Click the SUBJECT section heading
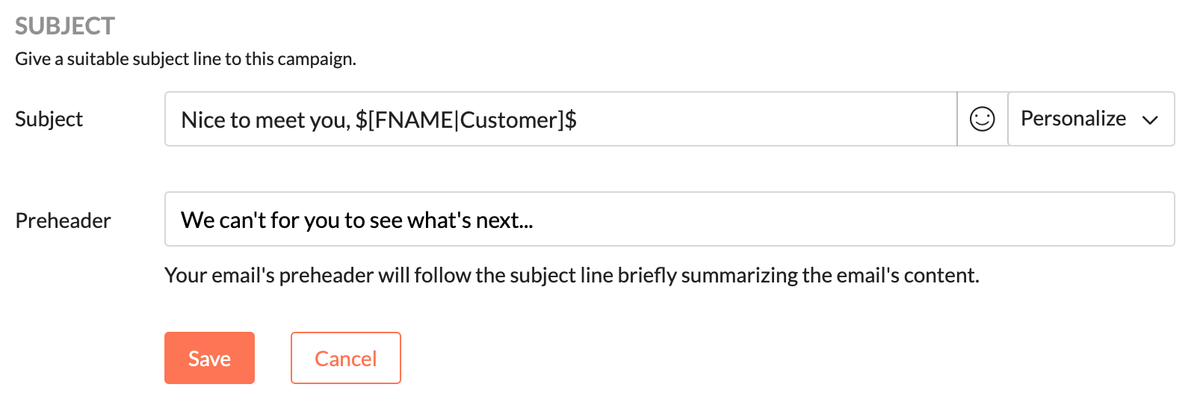This screenshot has width=1200, height=411. coord(65,25)
